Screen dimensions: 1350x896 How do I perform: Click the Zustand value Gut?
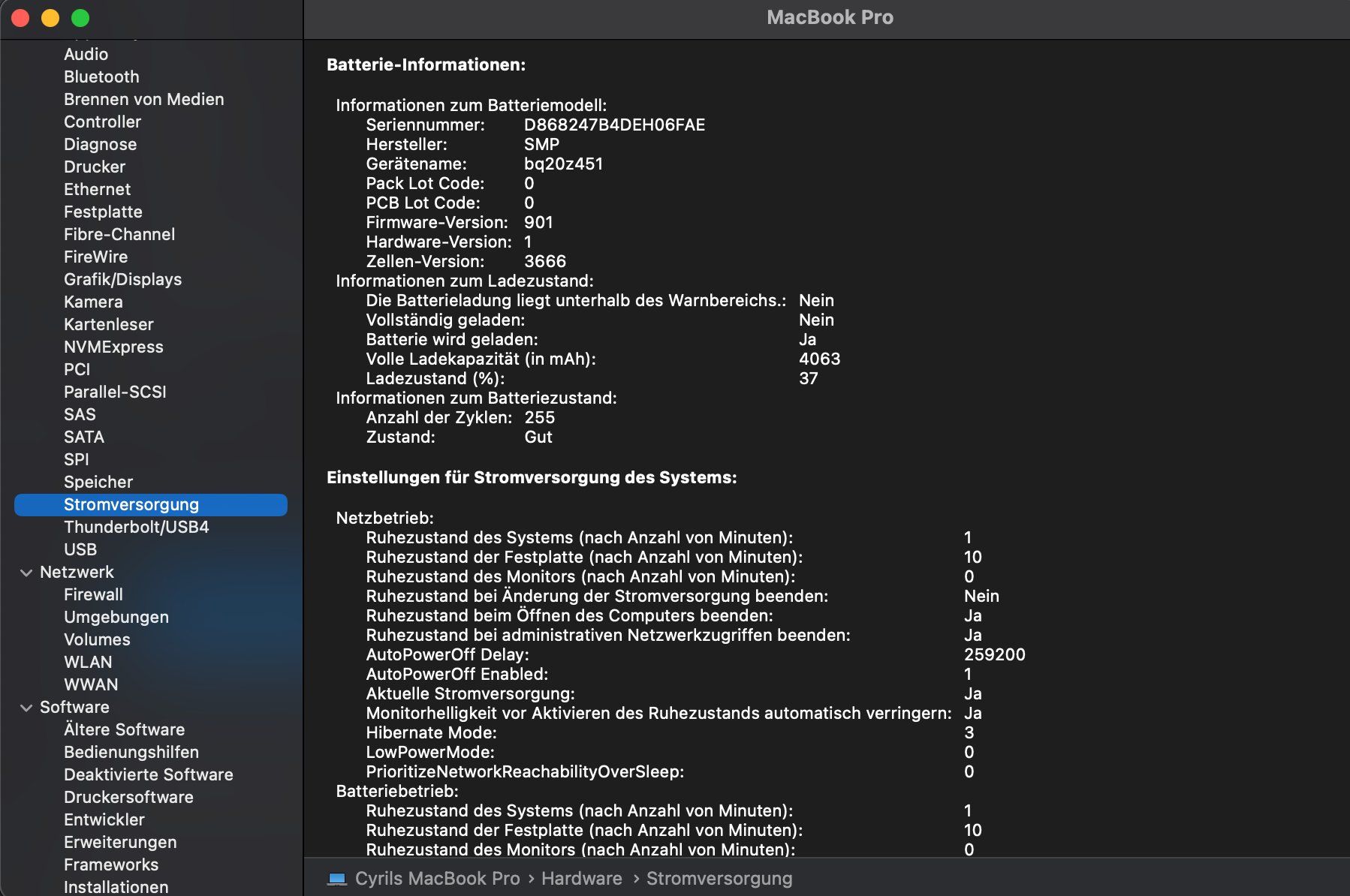pos(538,437)
